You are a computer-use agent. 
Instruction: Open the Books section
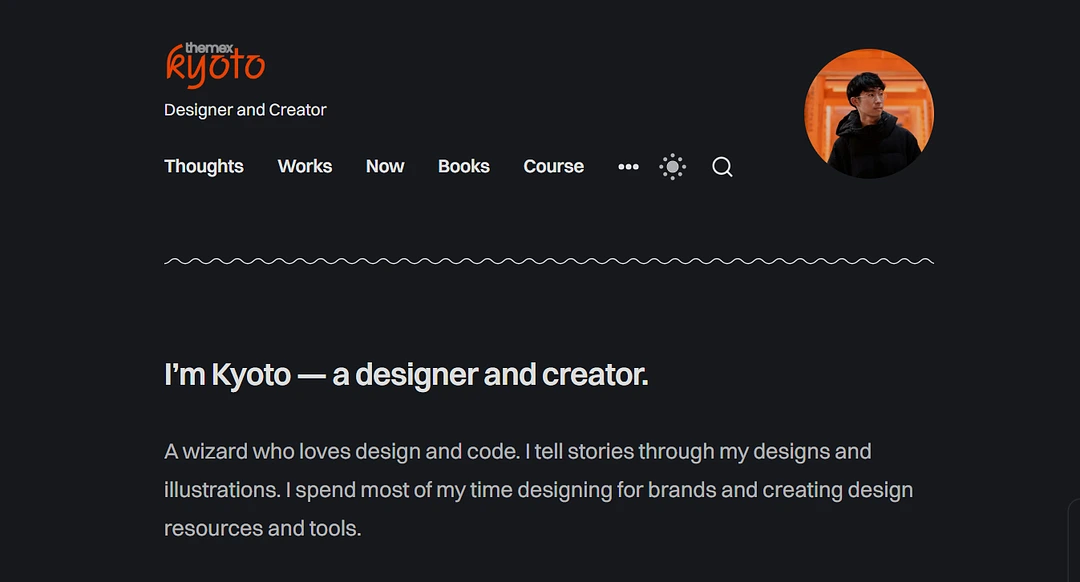tap(464, 167)
